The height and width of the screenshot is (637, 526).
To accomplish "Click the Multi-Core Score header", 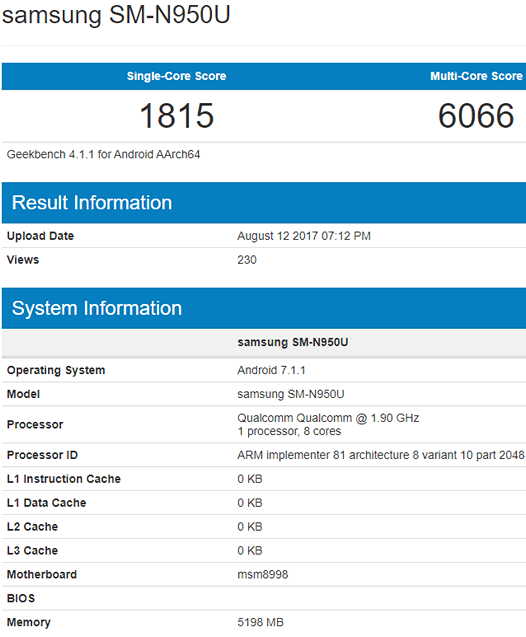I will click(476, 76).
